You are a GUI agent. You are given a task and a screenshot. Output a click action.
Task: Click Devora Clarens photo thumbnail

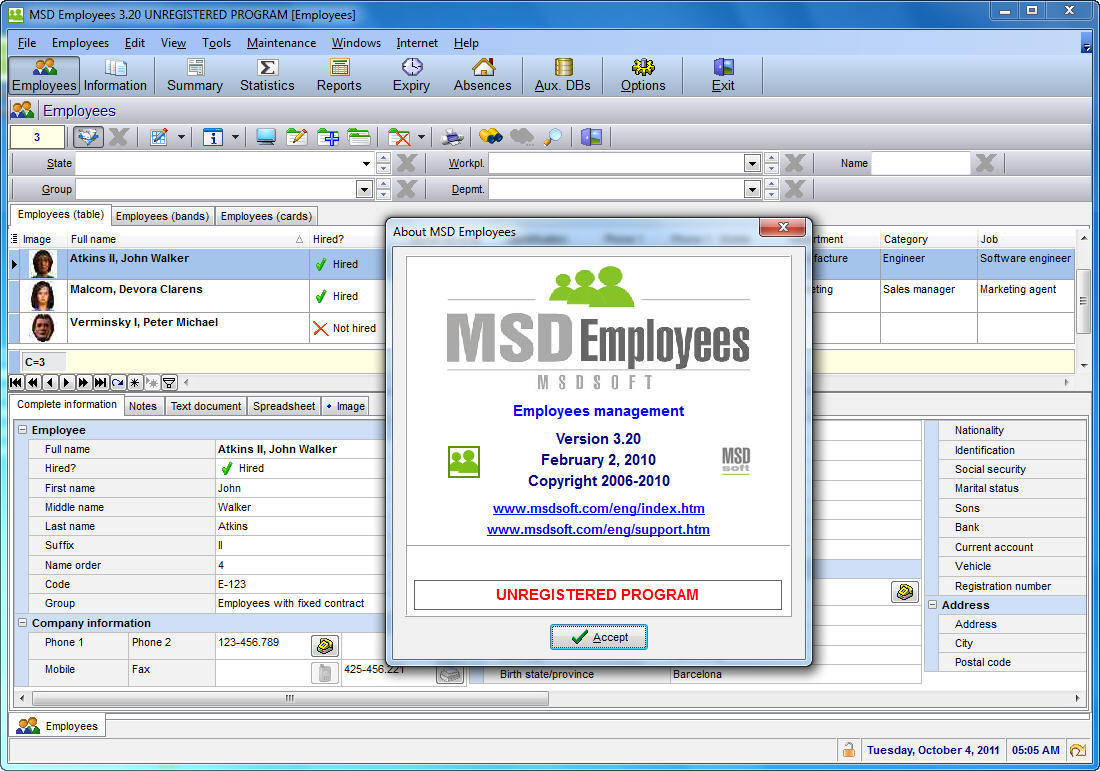(x=43, y=295)
